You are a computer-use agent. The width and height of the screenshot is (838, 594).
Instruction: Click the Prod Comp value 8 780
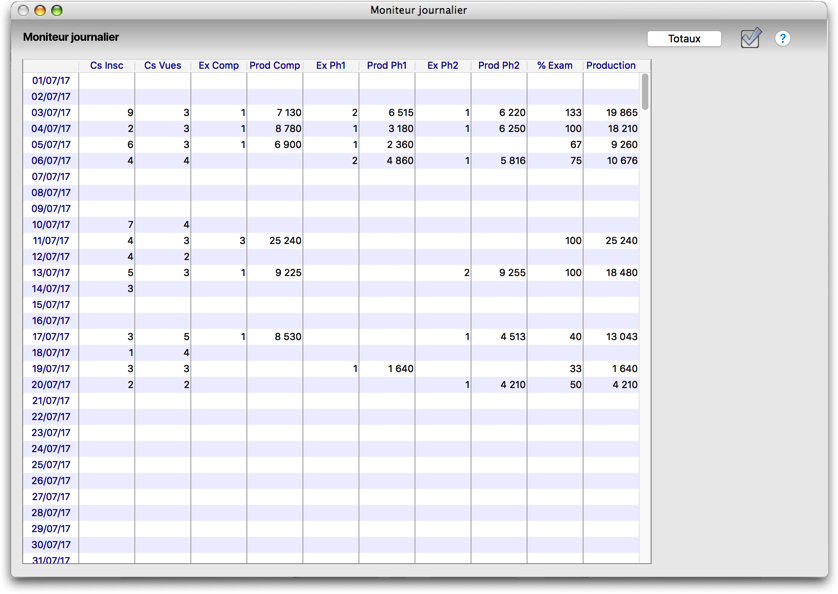point(288,129)
